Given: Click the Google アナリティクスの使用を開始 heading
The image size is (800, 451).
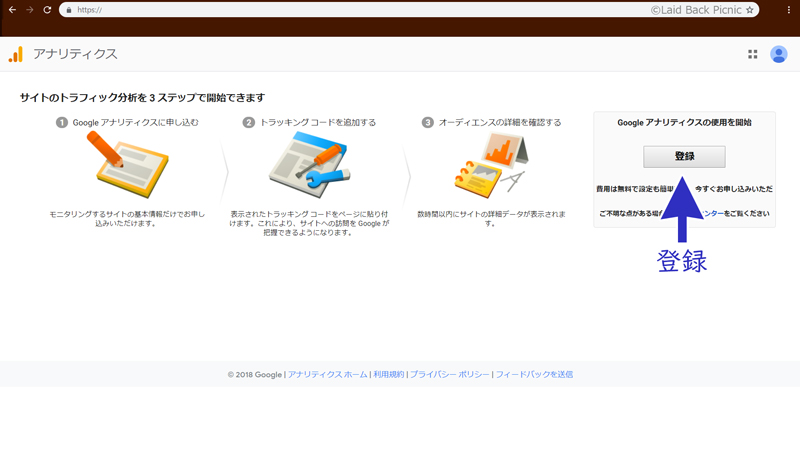Looking at the screenshot, I should [x=684, y=122].
